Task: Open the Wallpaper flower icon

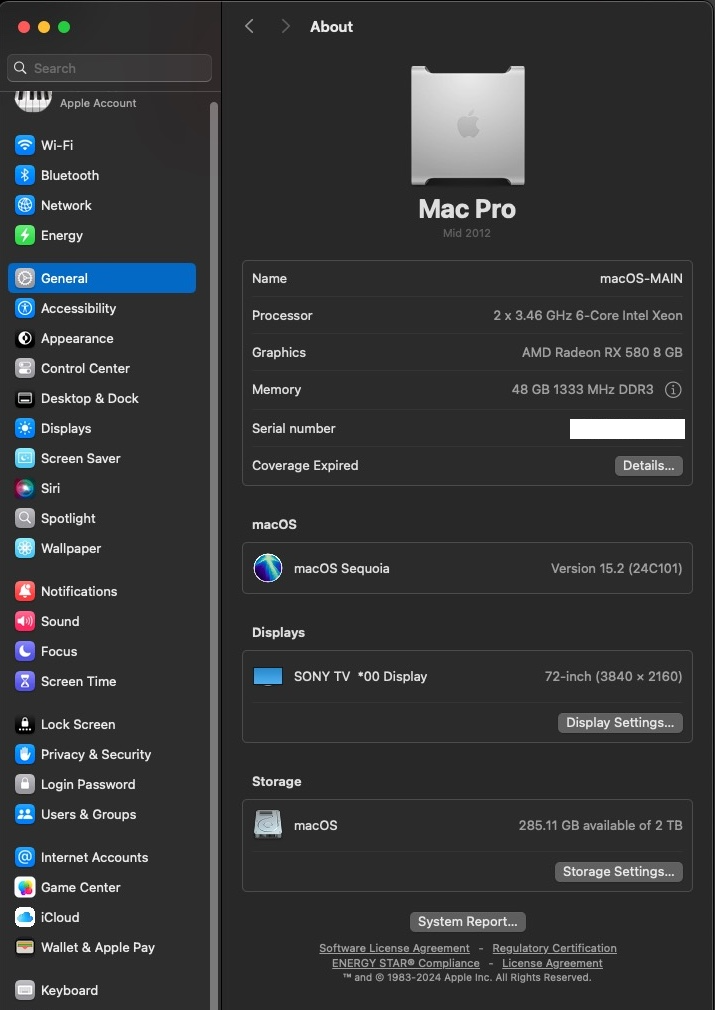Action: click(24, 548)
